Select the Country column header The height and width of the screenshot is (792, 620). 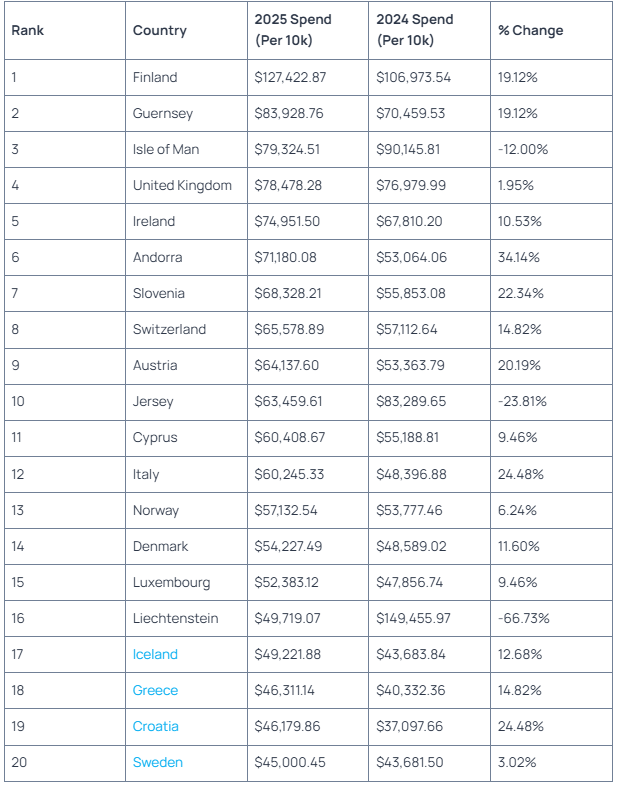[160, 30]
